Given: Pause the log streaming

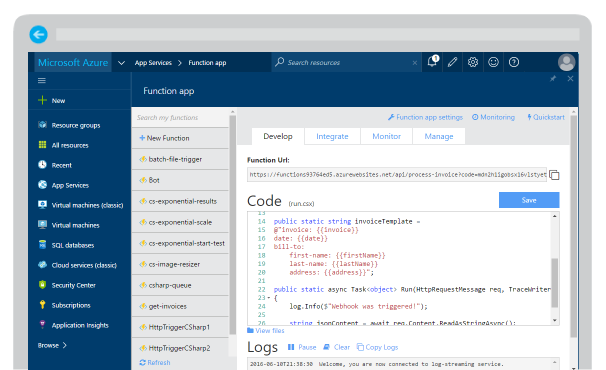Looking at the screenshot, I should point(302,347).
